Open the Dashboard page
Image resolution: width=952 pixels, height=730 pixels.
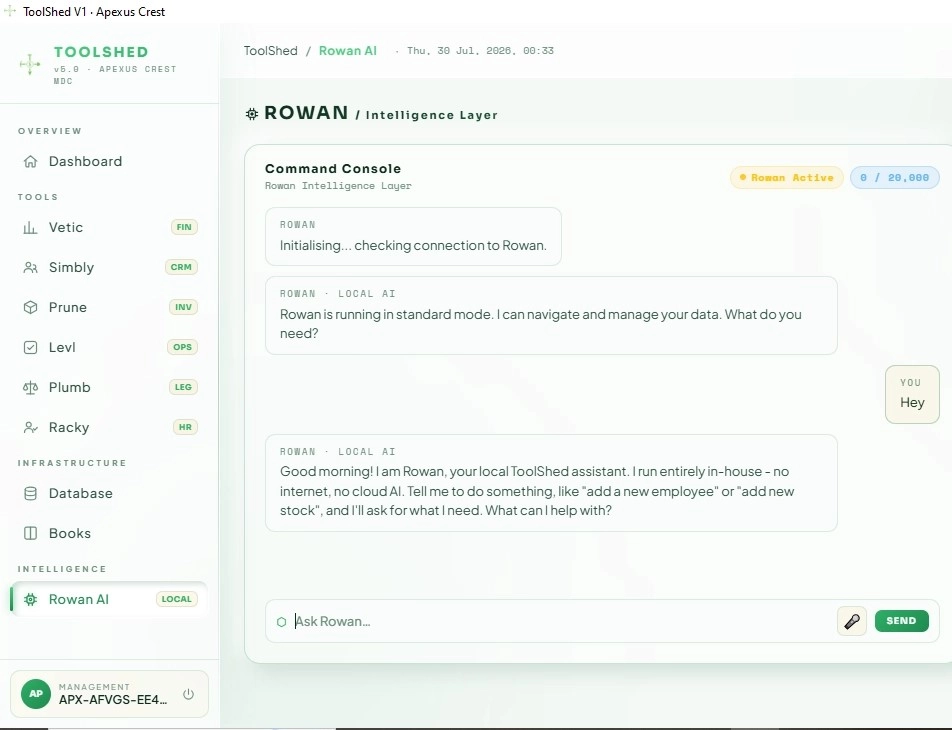point(109,162)
